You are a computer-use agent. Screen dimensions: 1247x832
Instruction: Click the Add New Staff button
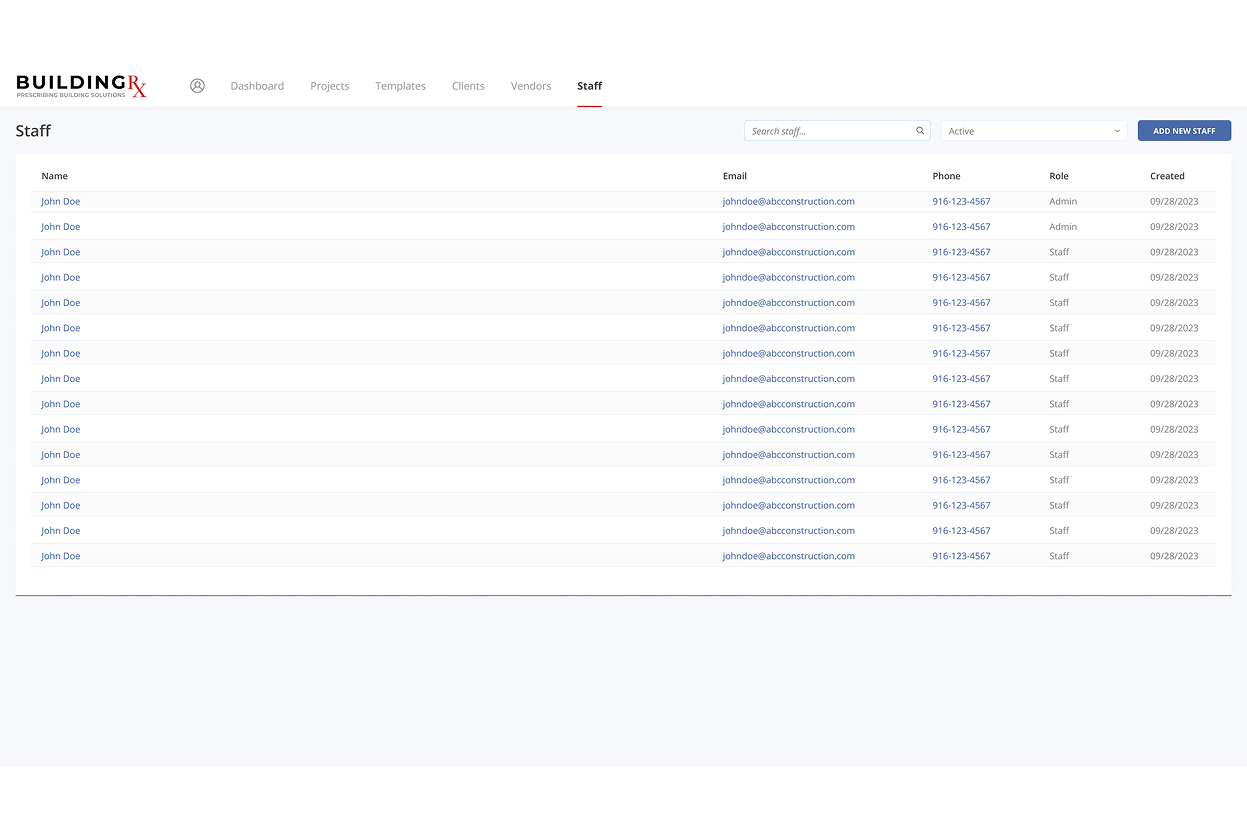tap(1184, 131)
